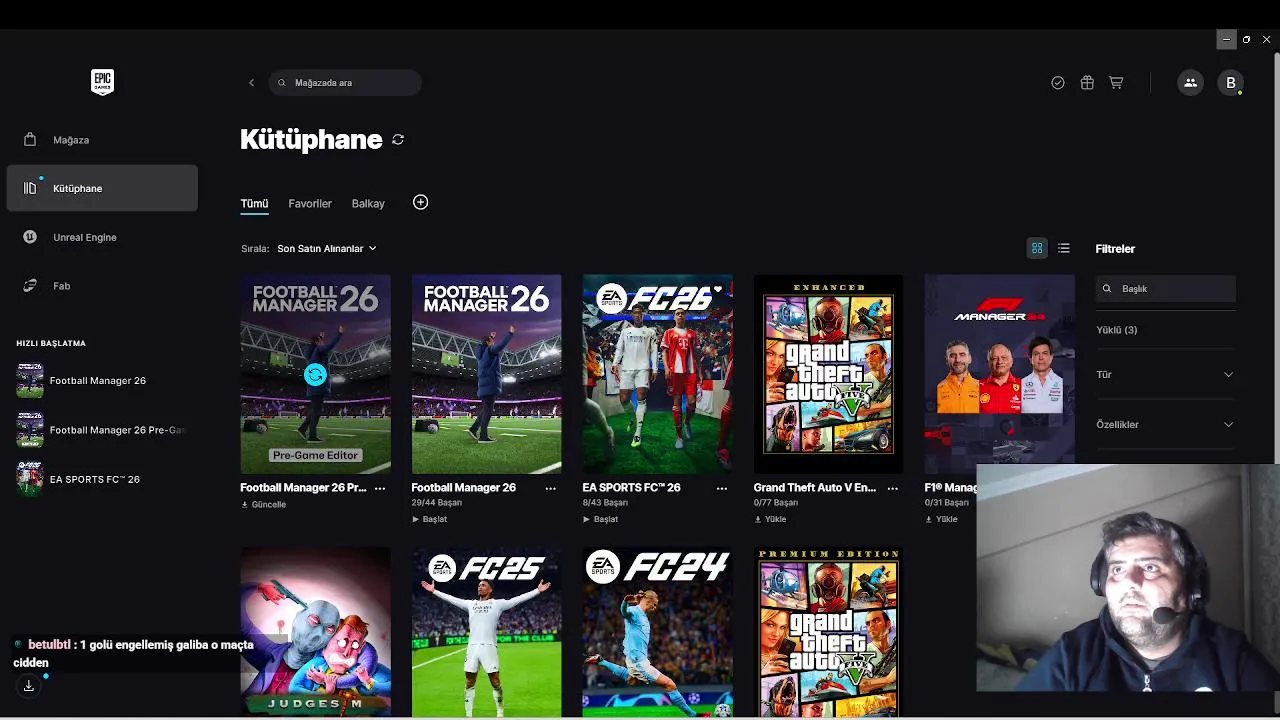Click the Başlık filter field
The width and height of the screenshot is (1280, 720).
click(x=1166, y=288)
